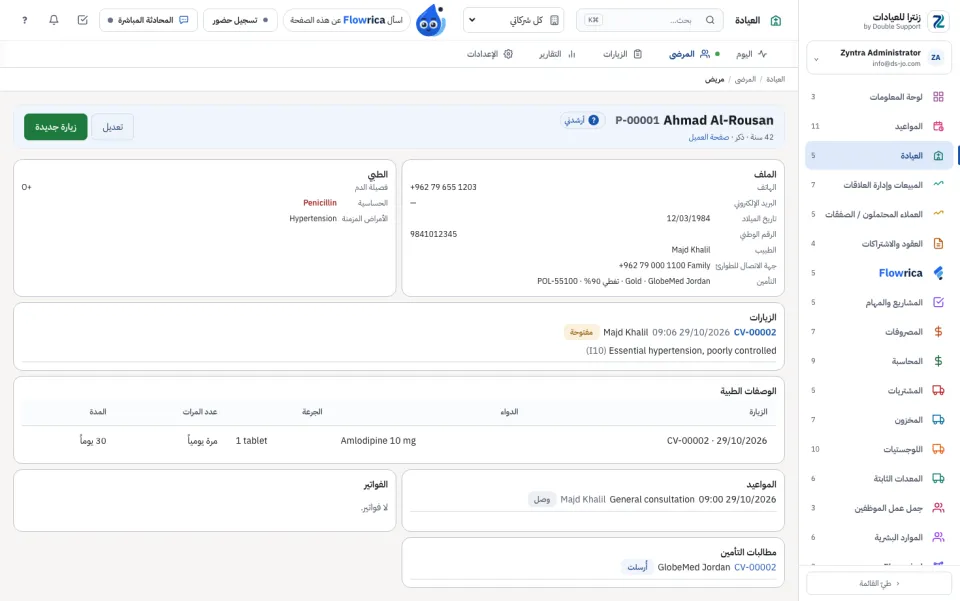960x601 pixels.
Task: Open contracts and subscriptions sidebar icon
Action: tap(938, 244)
